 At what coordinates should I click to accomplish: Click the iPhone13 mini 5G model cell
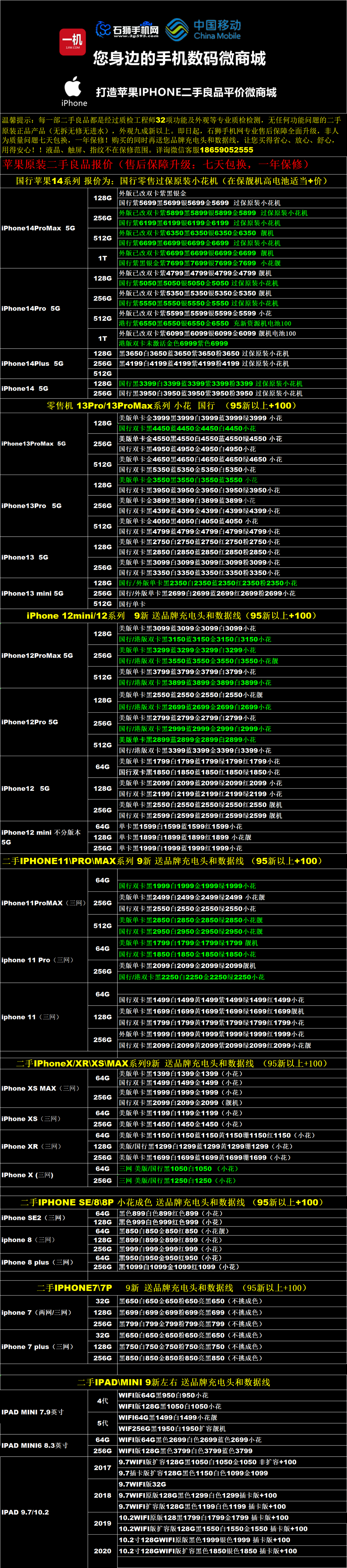[44, 594]
